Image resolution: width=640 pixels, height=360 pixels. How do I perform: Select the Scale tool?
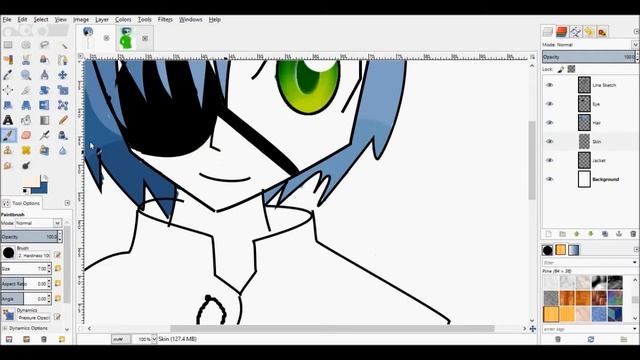63,90
